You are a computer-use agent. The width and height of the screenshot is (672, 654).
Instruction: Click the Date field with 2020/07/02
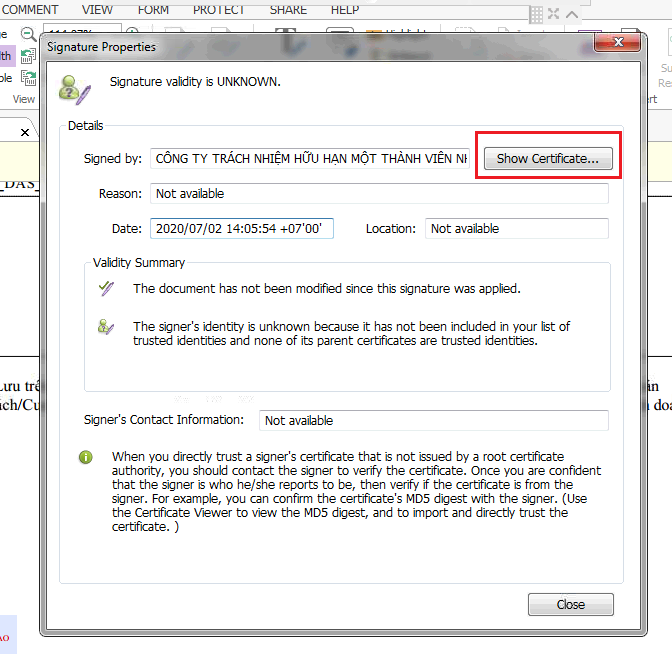(242, 228)
